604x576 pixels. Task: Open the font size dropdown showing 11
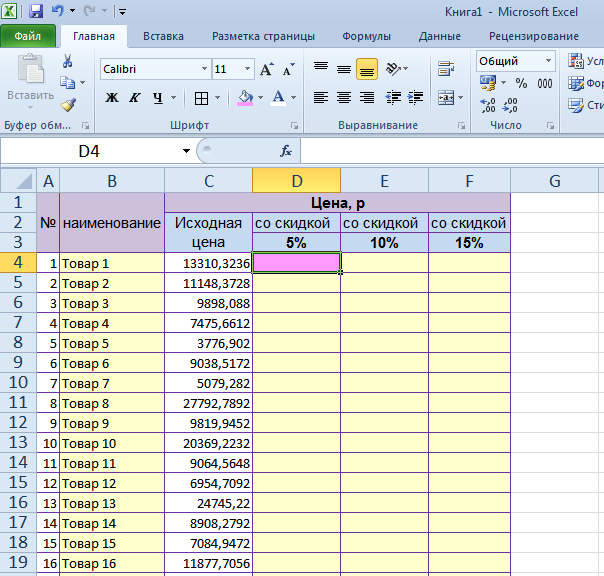pos(247,70)
